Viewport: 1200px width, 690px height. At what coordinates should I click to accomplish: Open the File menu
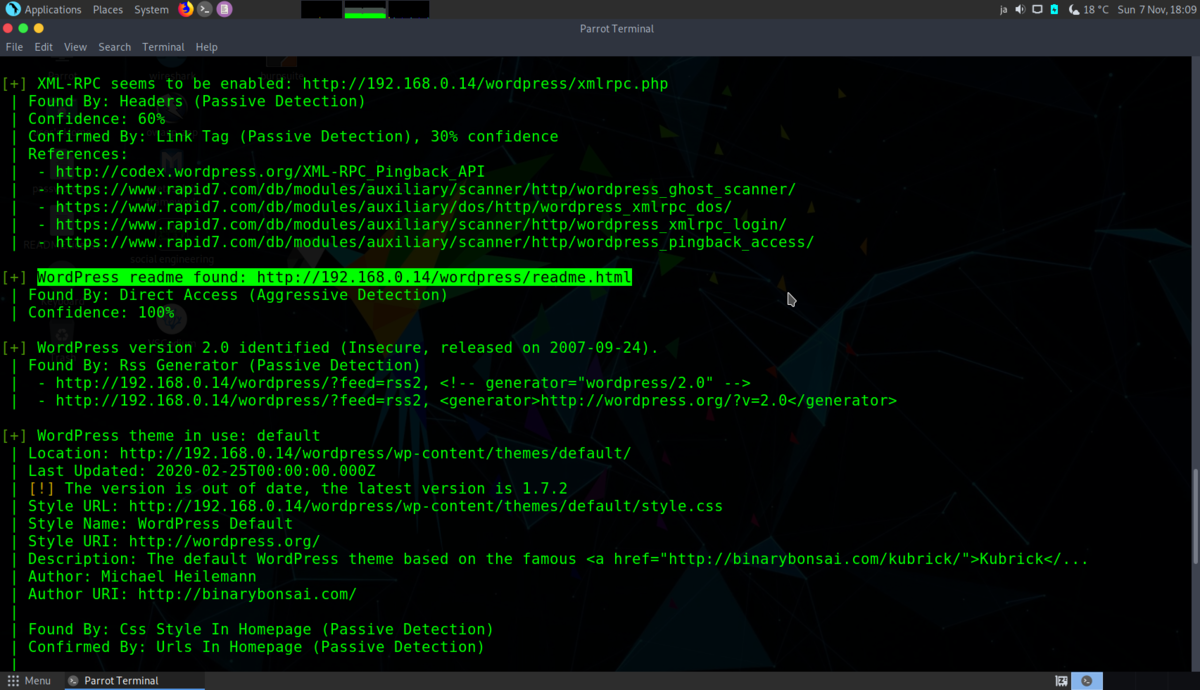(x=14, y=47)
